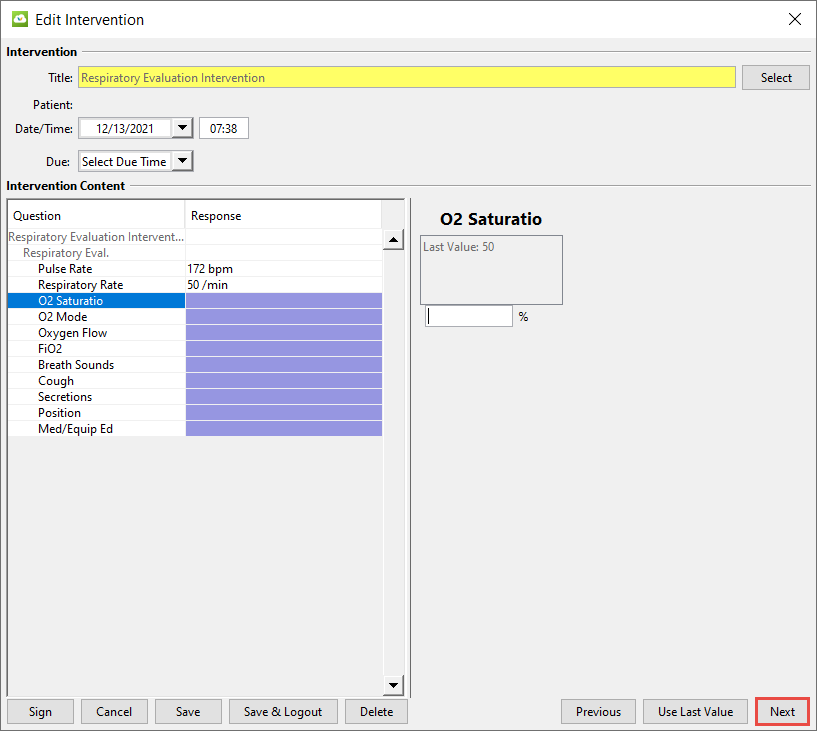This screenshot has height=731, width=817.
Task: Cancel editing the intervention
Action: (x=114, y=712)
